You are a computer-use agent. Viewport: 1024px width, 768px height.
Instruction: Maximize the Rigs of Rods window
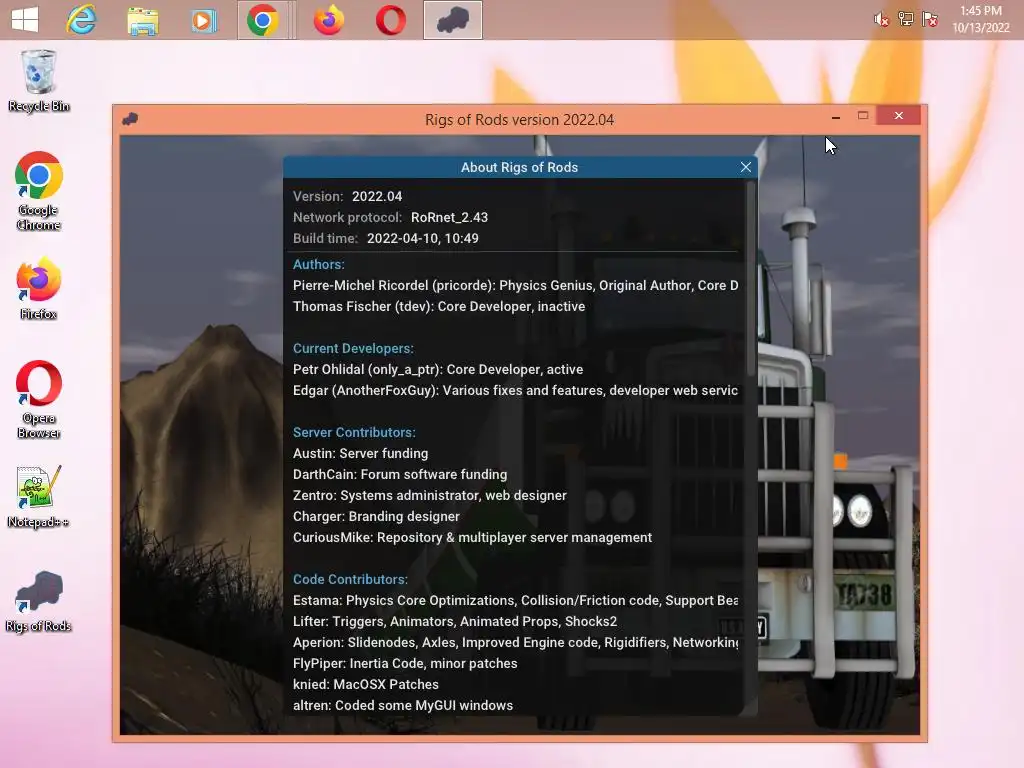(863, 116)
